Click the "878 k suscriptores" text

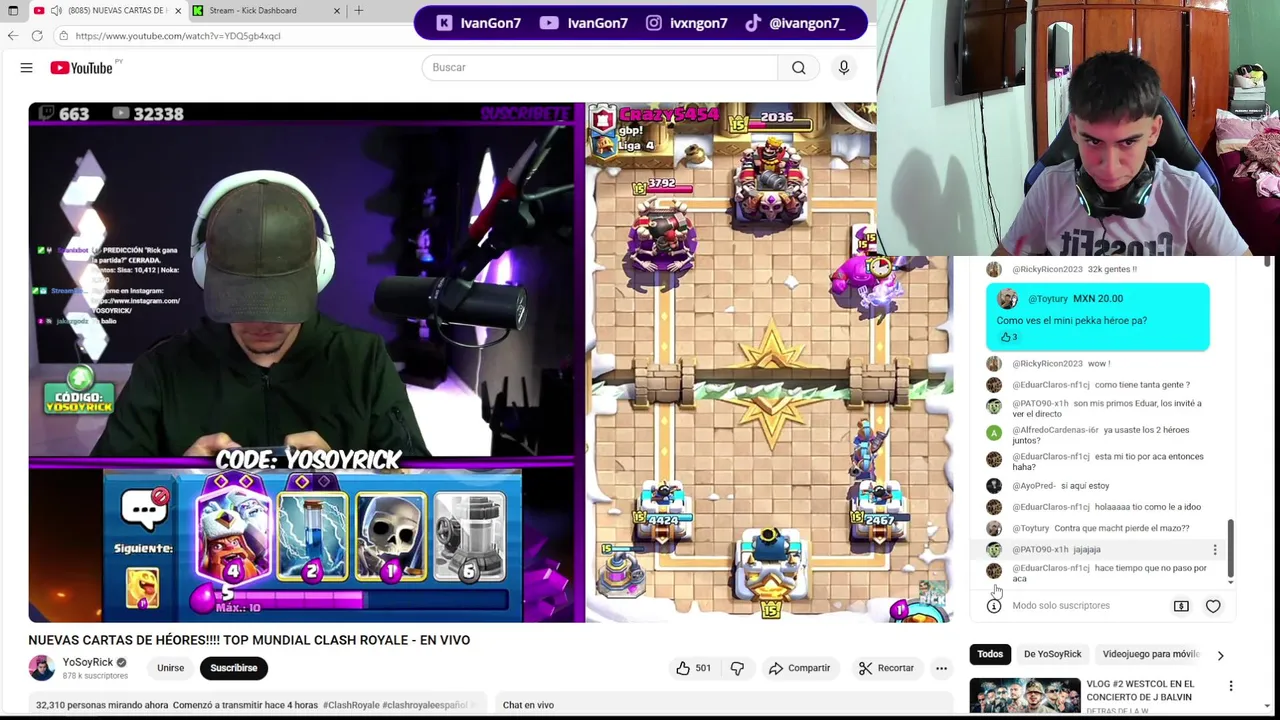(x=95, y=676)
